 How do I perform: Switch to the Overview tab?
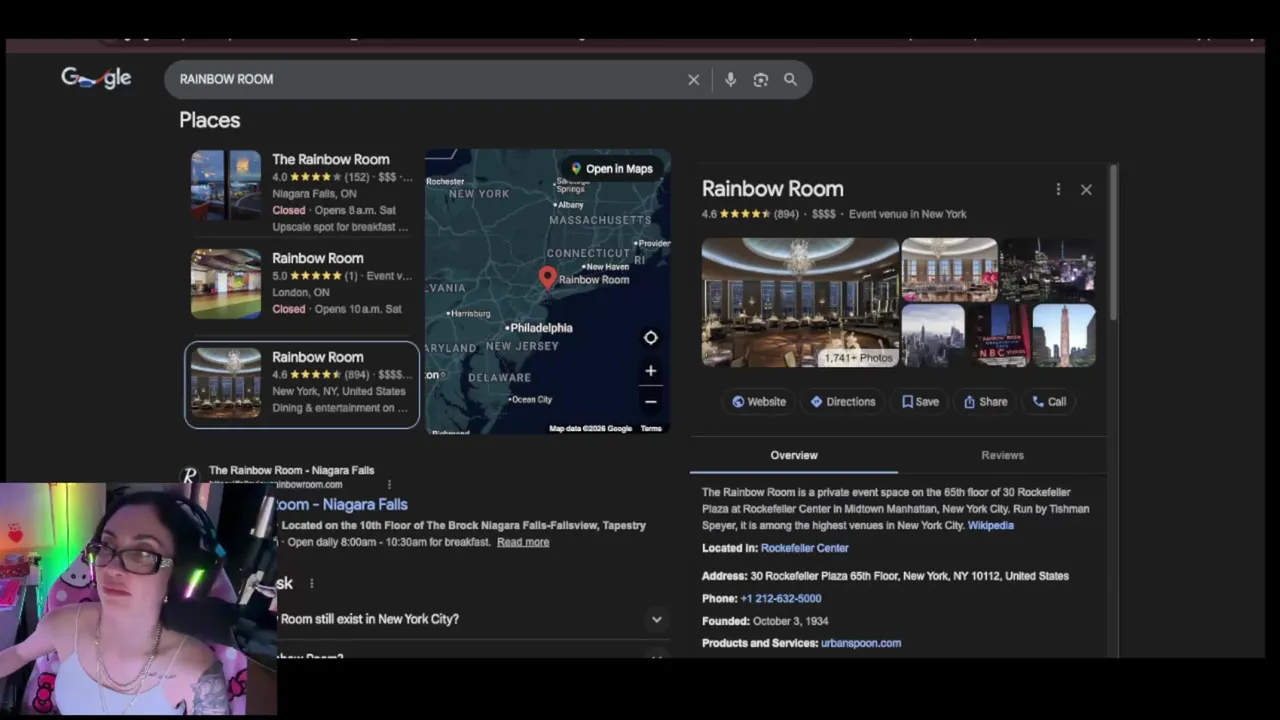794,455
